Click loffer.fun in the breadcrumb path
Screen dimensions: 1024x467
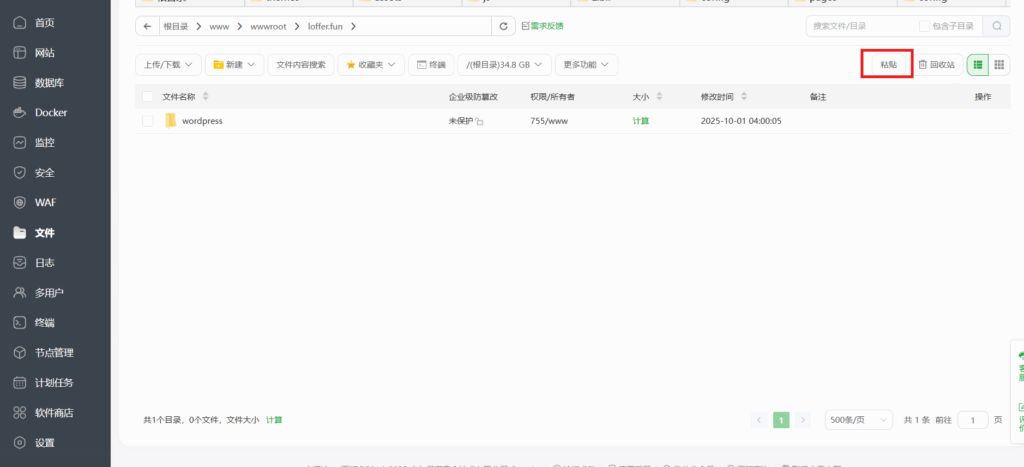coord(325,26)
